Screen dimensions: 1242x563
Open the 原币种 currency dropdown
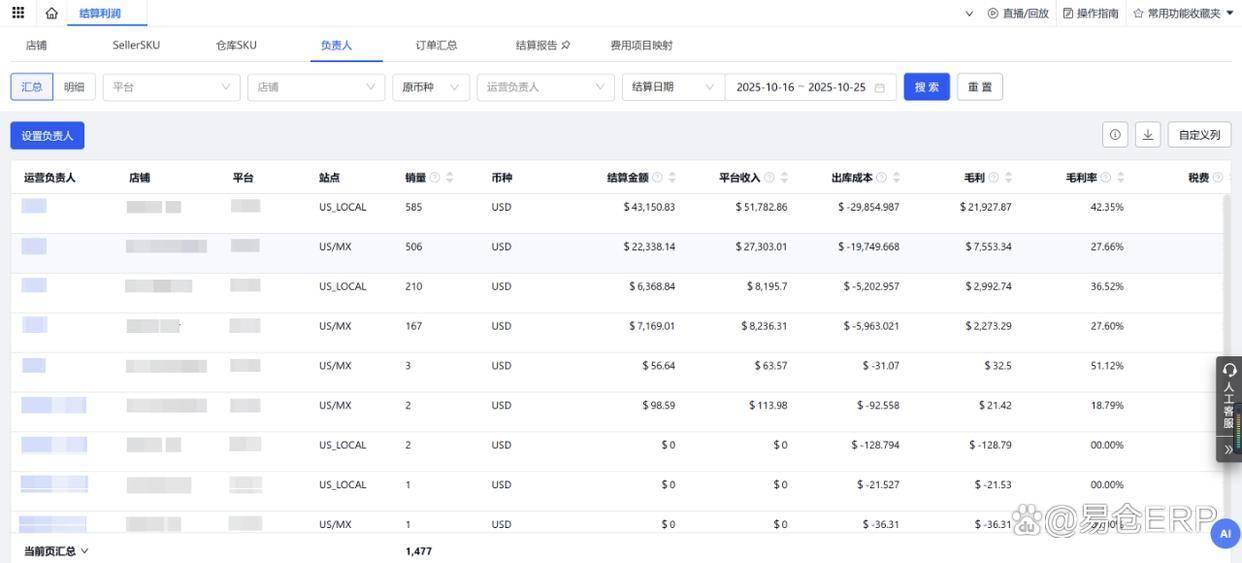tap(430, 87)
